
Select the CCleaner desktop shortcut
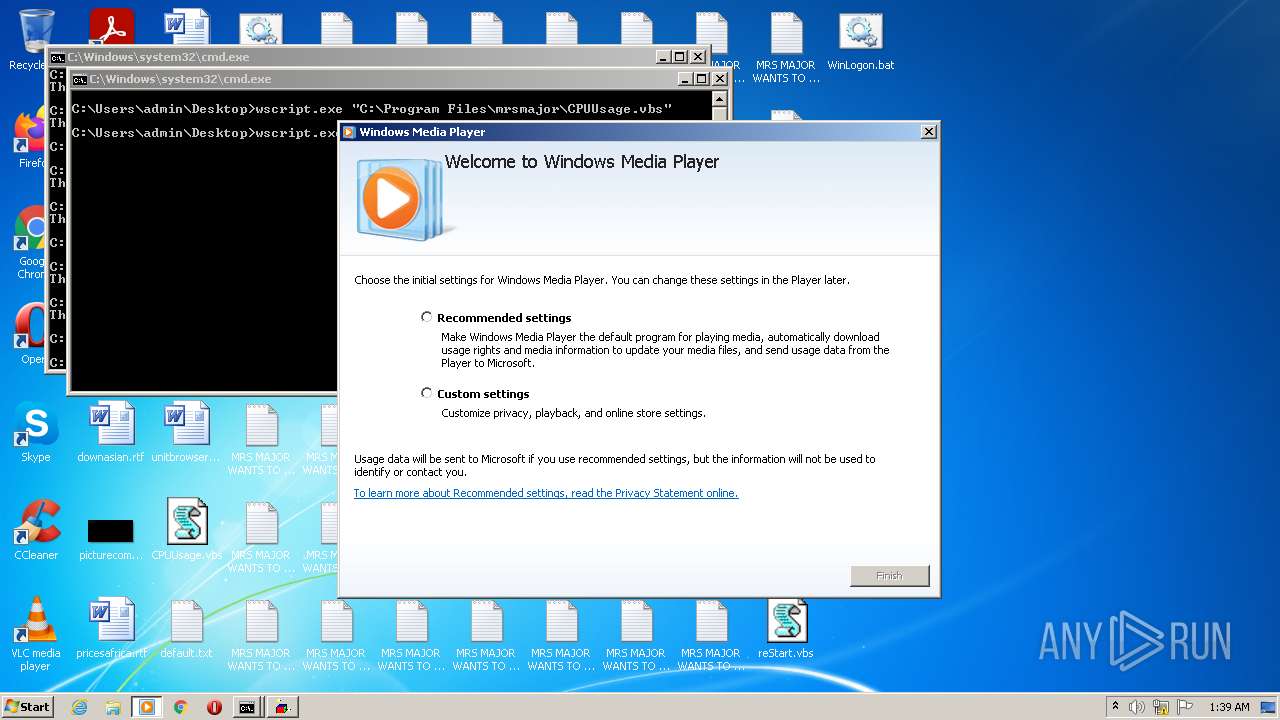pos(36,531)
